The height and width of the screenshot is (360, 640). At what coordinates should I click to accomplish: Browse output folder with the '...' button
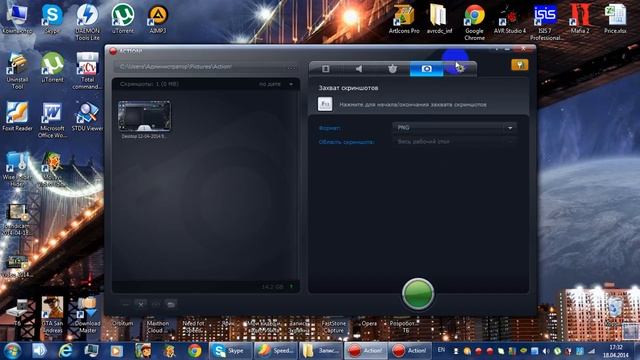[x=292, y=67]
